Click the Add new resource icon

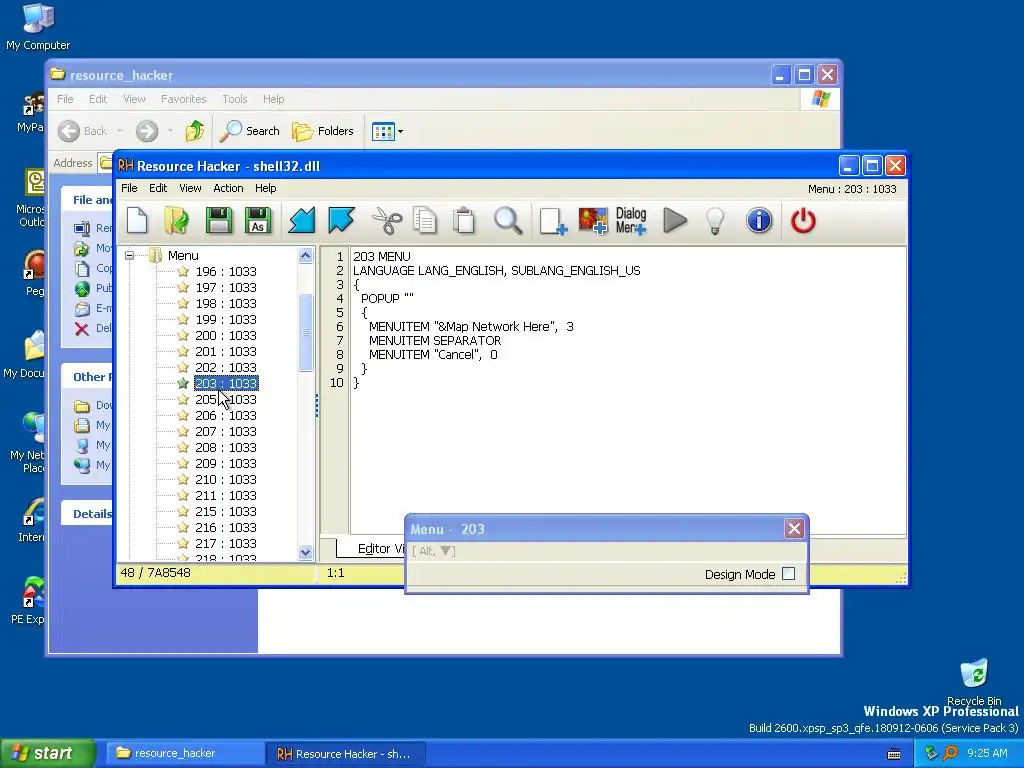click(x=552, y=221)
